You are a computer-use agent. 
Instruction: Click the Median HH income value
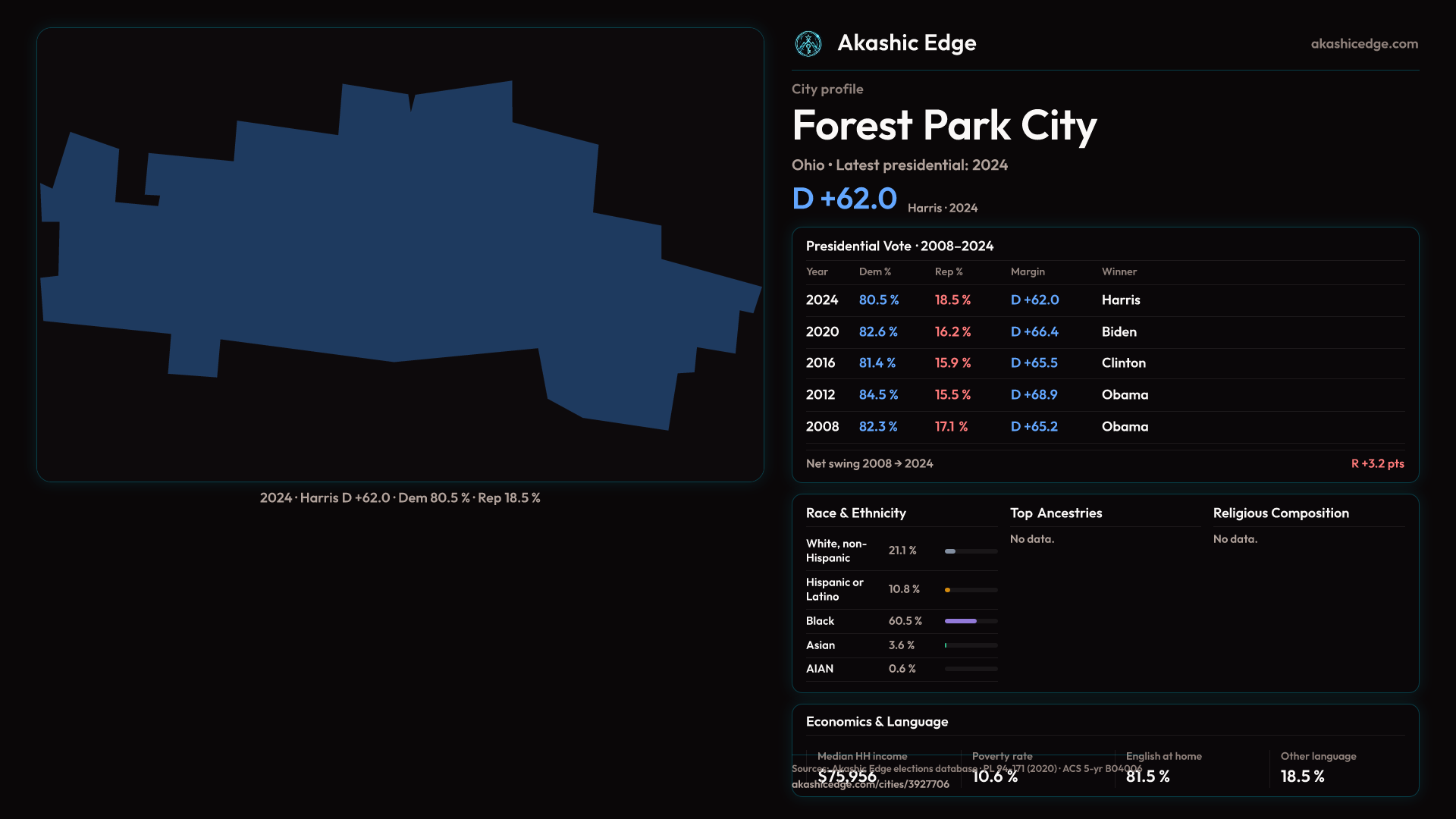846,777
